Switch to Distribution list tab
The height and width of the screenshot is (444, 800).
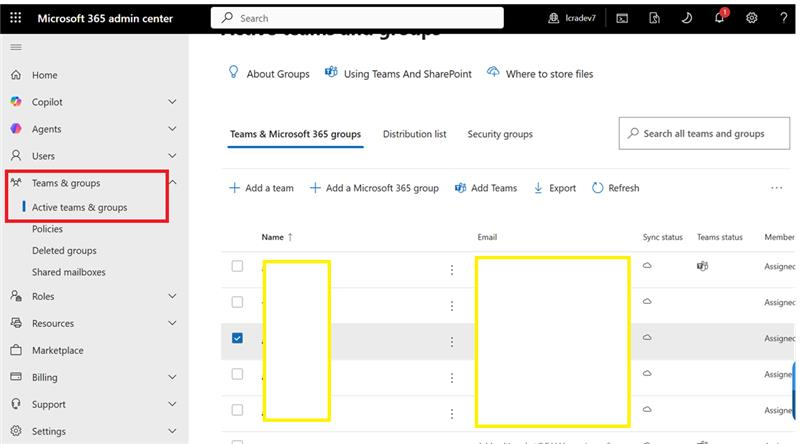(x=414, y=134)
